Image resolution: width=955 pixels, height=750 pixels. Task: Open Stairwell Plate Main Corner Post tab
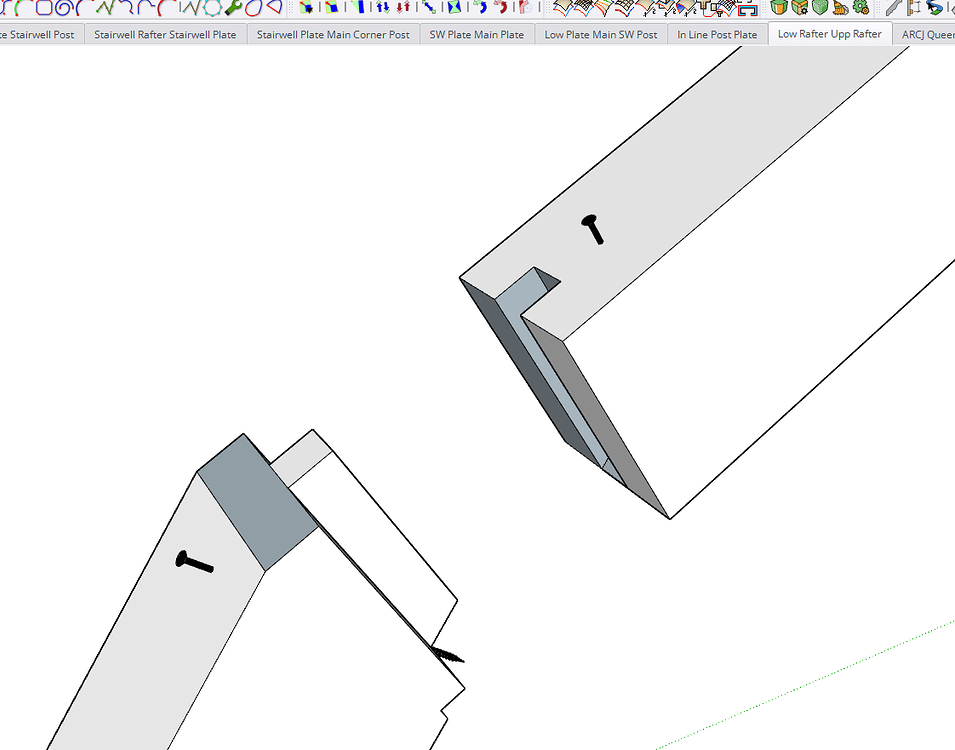click(333, 35)
